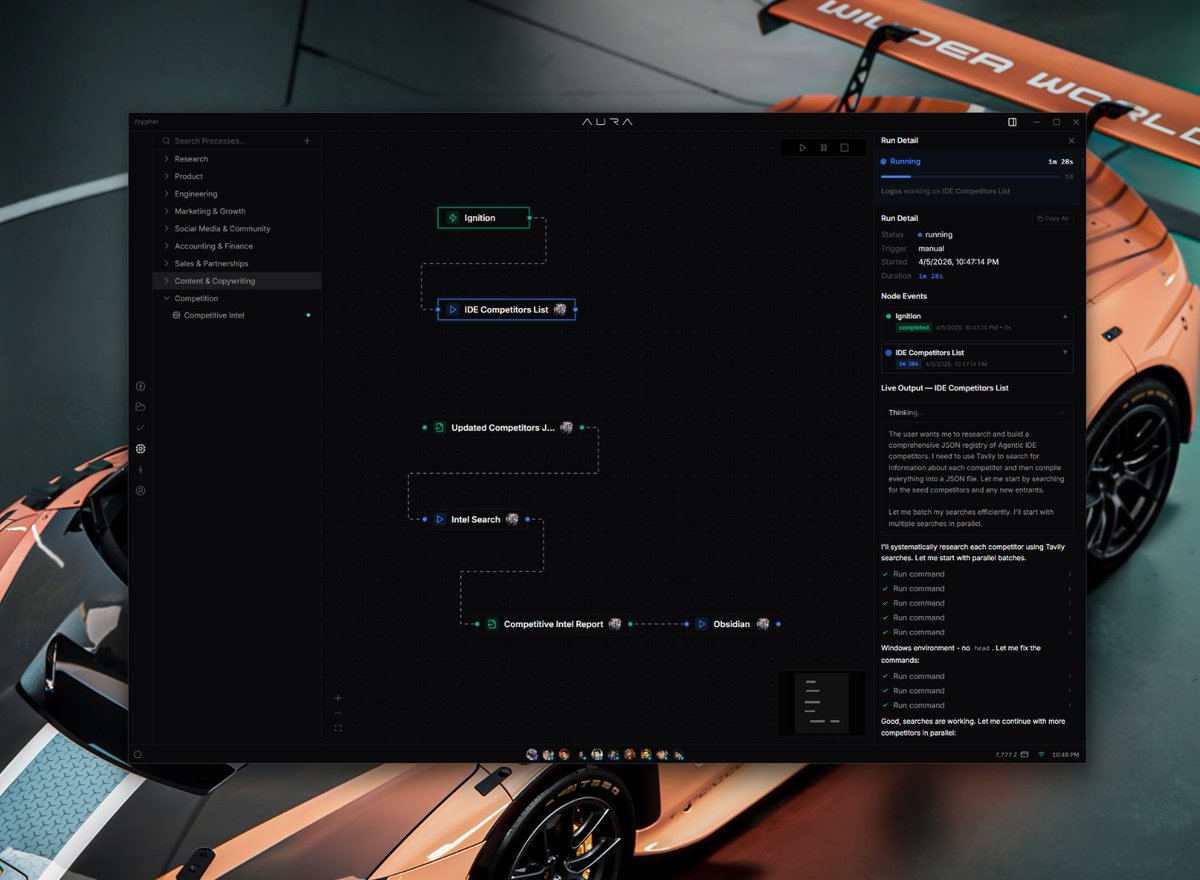Click the blue Running status label
The width and height of the screenshot is (1200, 880).
pos(906,161)
